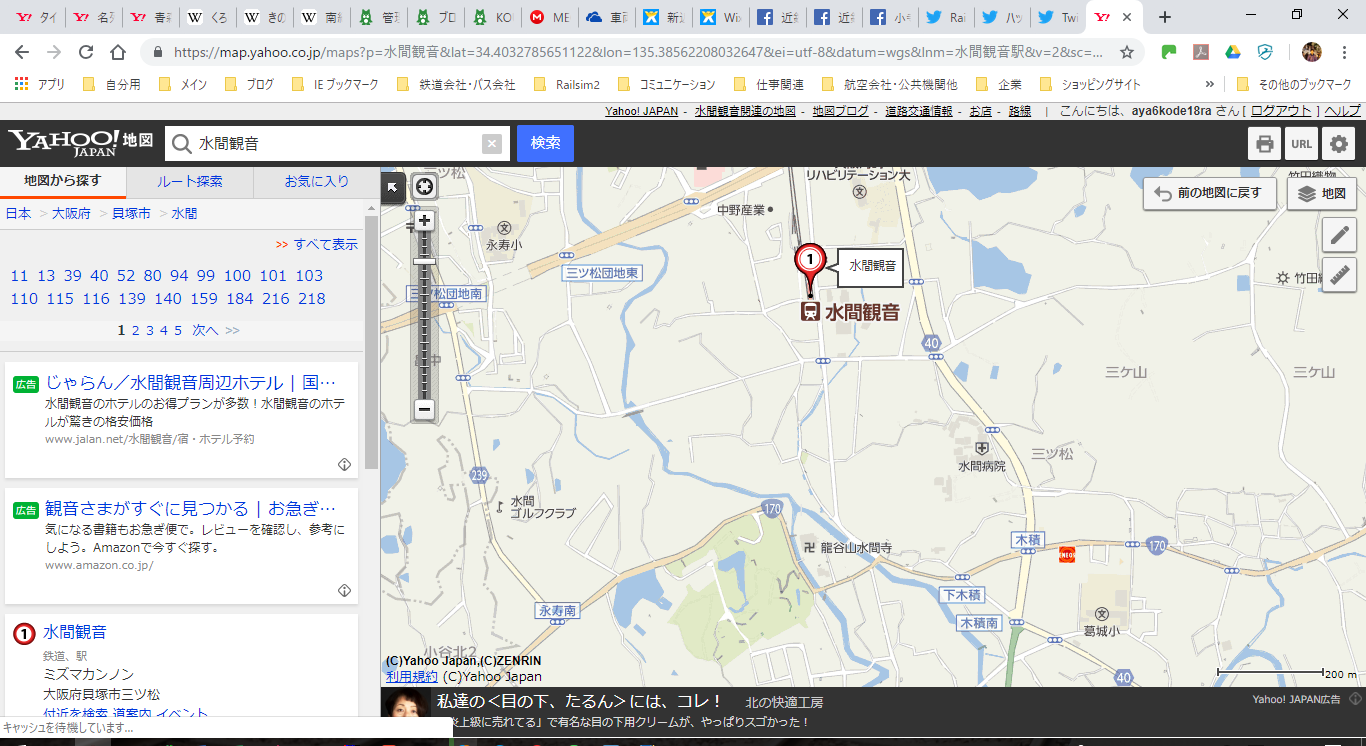The image size is (1366, 746).
Task: Click 前の地図に戻す button
Action: coord(1210,193)
